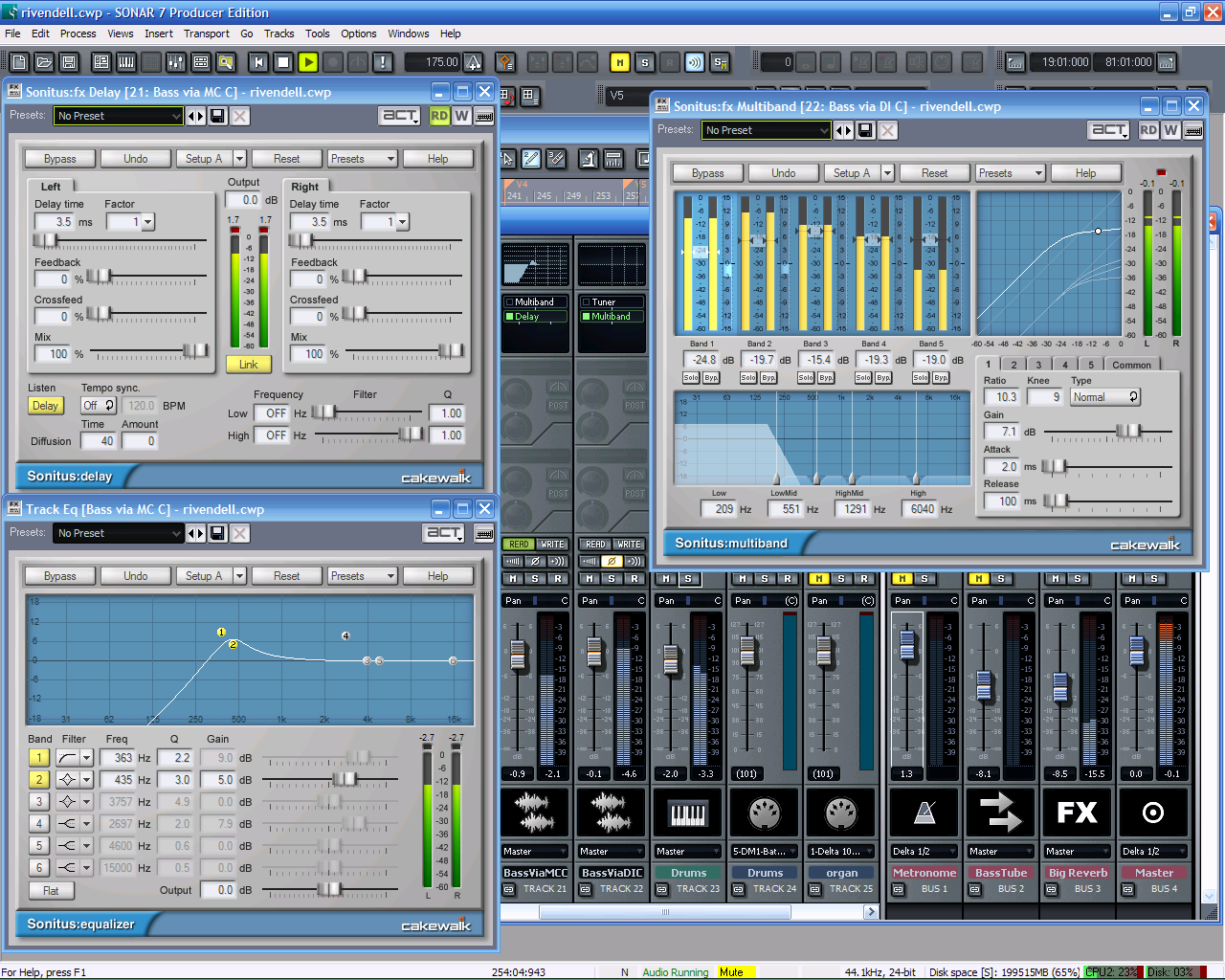1225x980 pixels.
Task: Click Reset in the Track Eq plugin
Action: (x=286, y=576)
